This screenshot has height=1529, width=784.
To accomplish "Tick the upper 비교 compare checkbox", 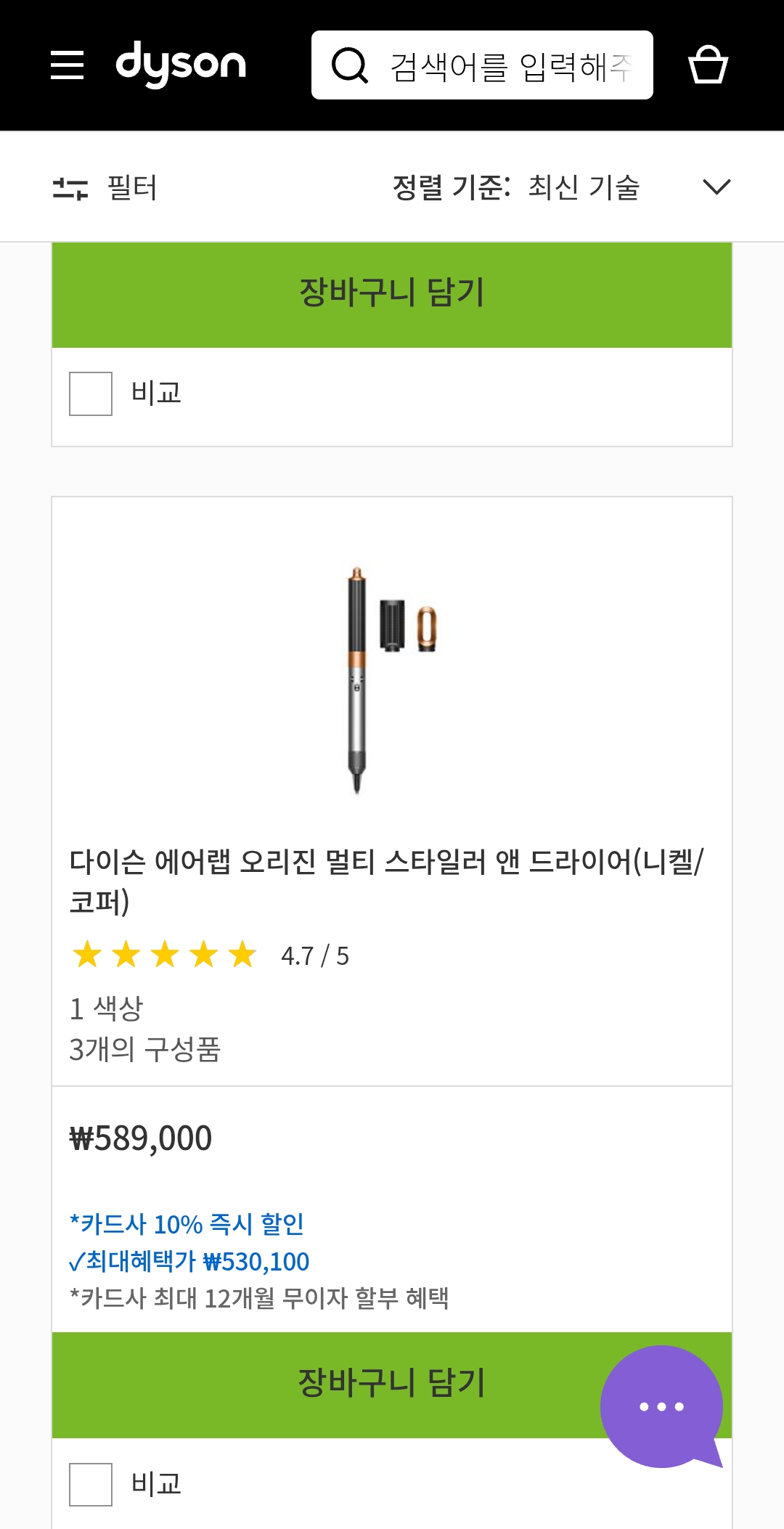I will tap(91, 394).
